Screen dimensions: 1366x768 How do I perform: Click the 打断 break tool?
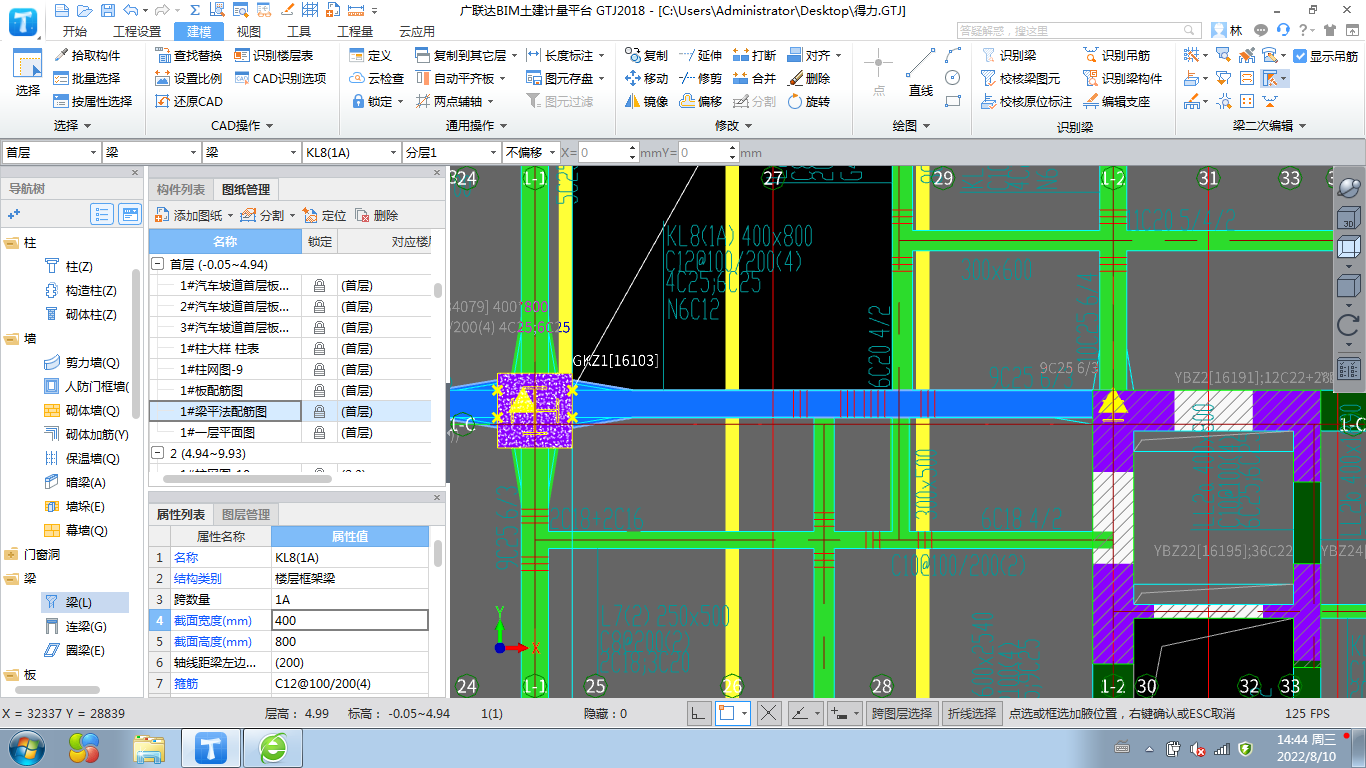point(754,55)
